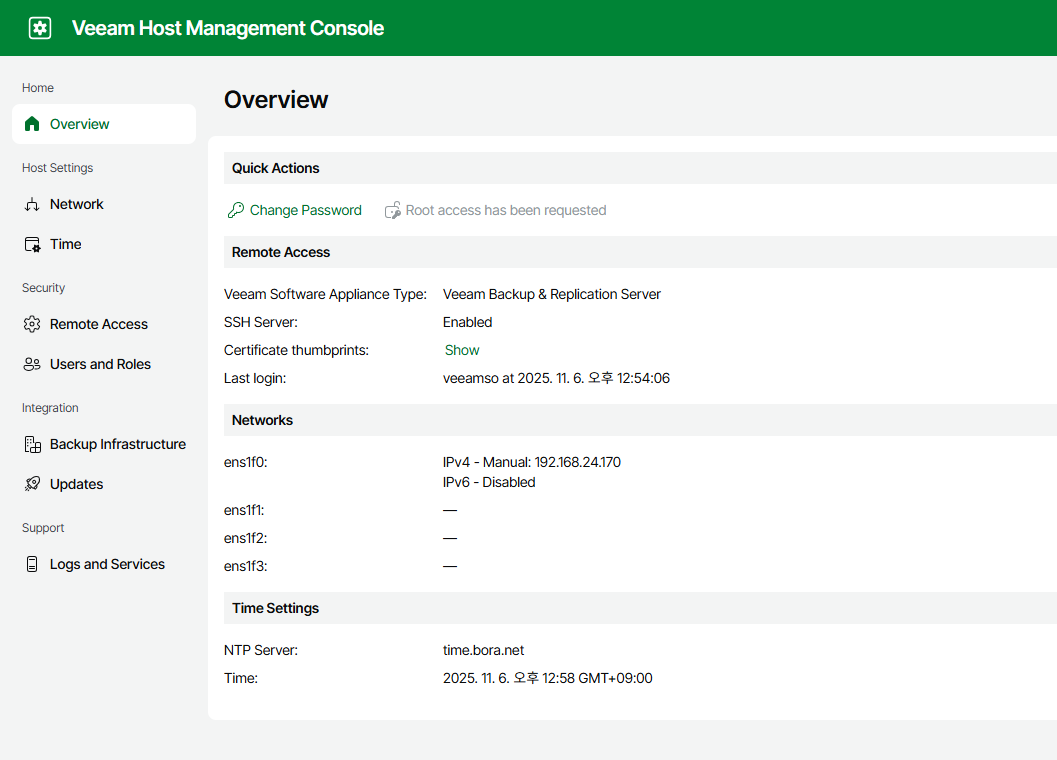Click NTP server value 'time.bora.net'

point(483,650)
